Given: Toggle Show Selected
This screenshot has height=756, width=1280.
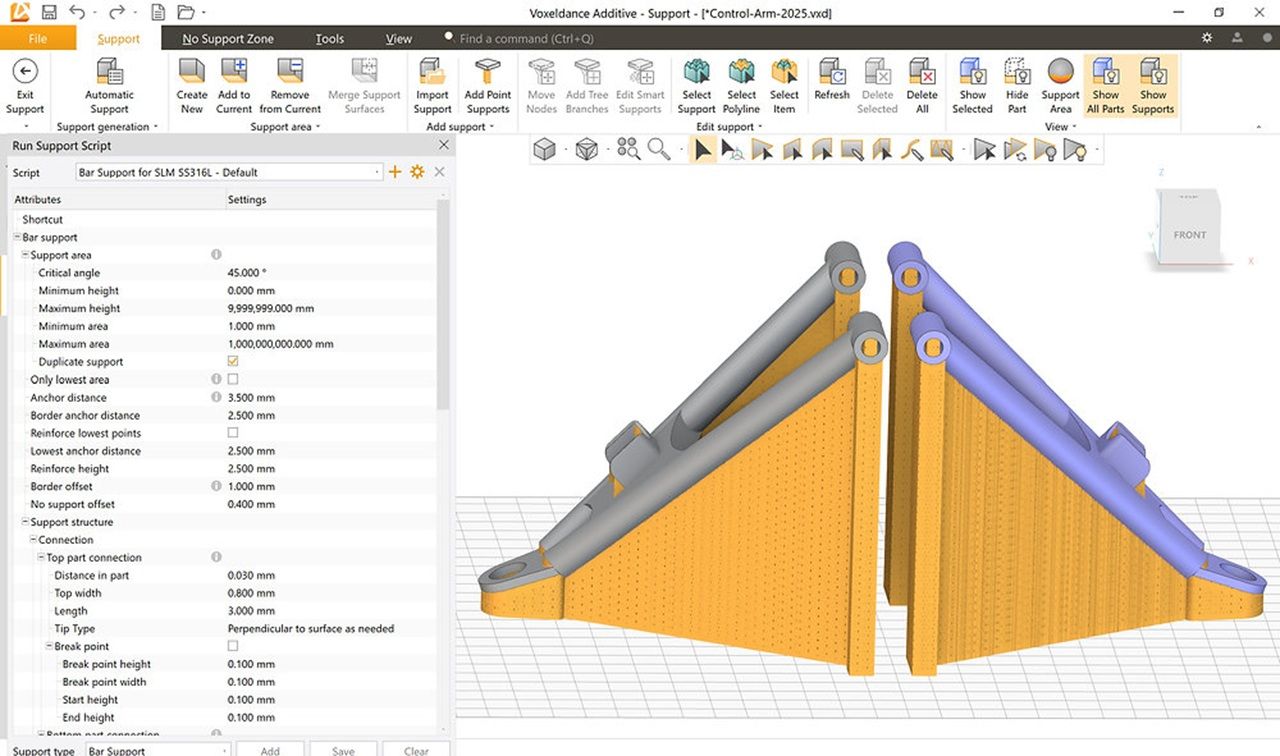Looking at the screenshot, I should click(x=972, y=87).
